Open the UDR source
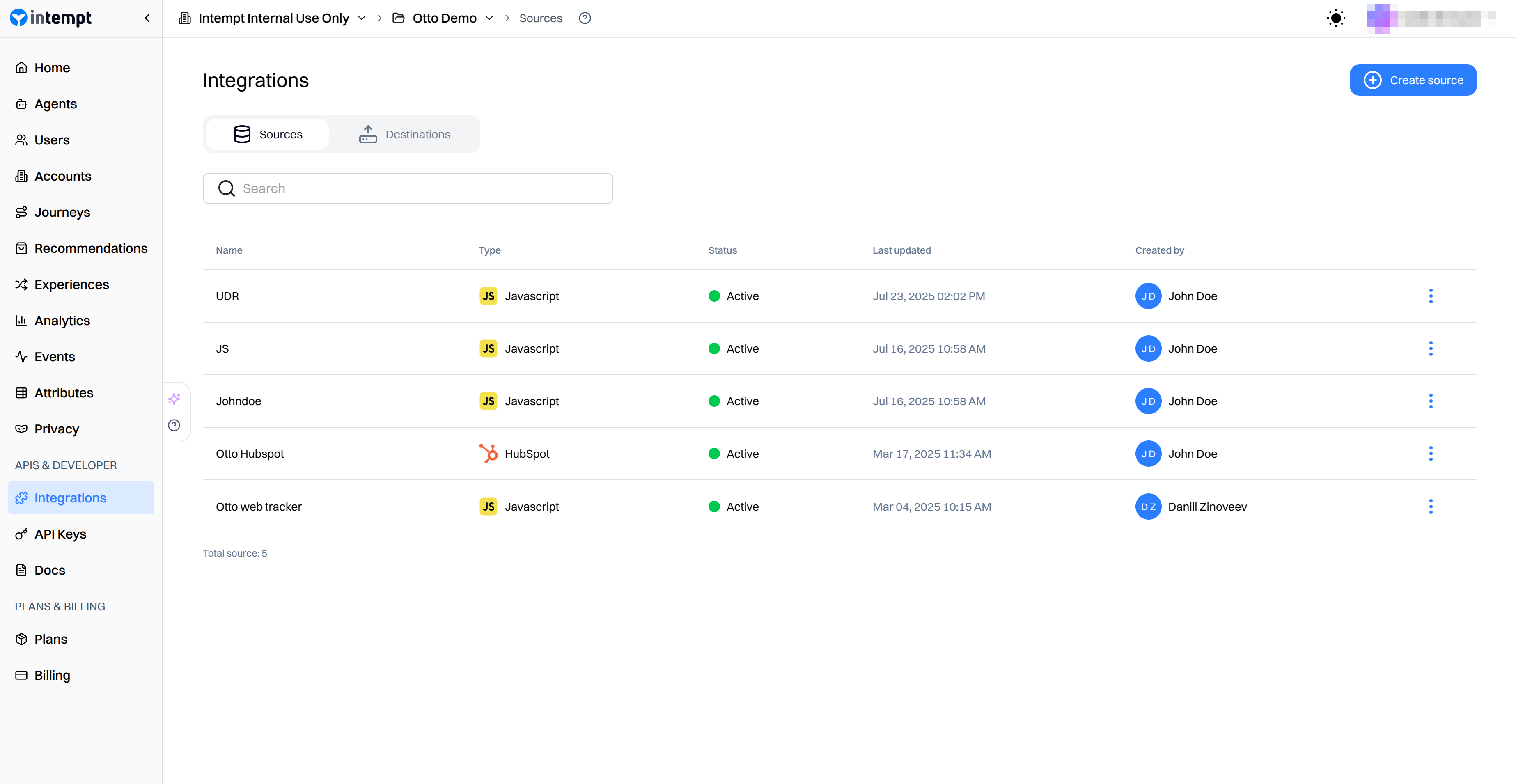The height and width of the screenshot is (784, 1516). 227,296
